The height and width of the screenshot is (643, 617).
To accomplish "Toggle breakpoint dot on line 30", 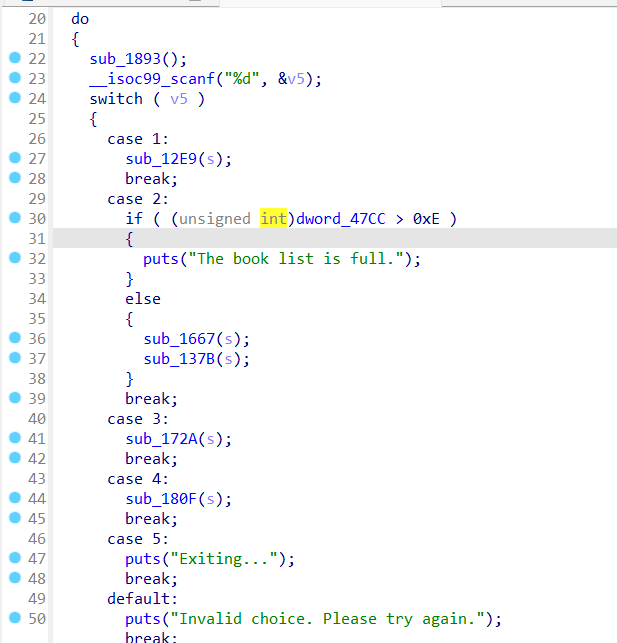I will [15, 218].
